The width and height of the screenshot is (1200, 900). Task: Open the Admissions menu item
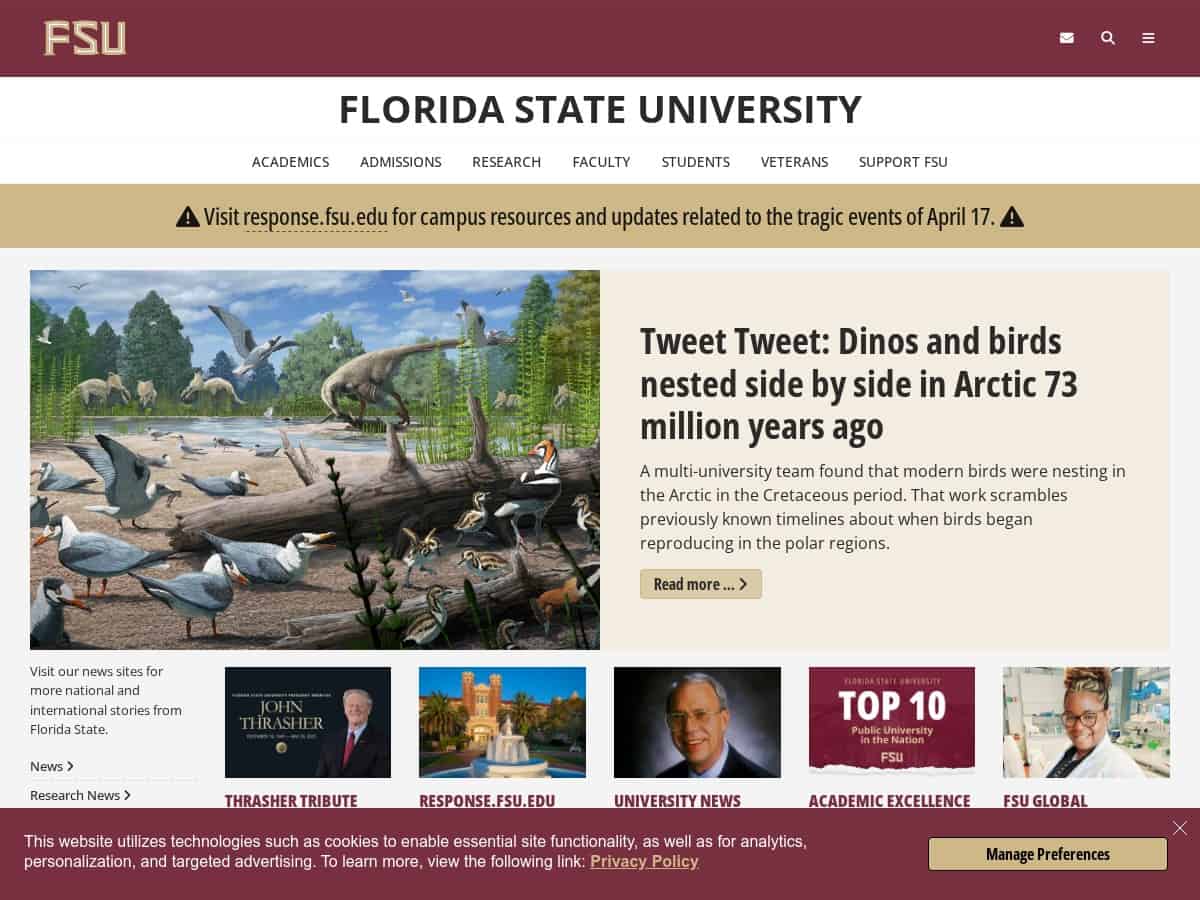[401, 162]
